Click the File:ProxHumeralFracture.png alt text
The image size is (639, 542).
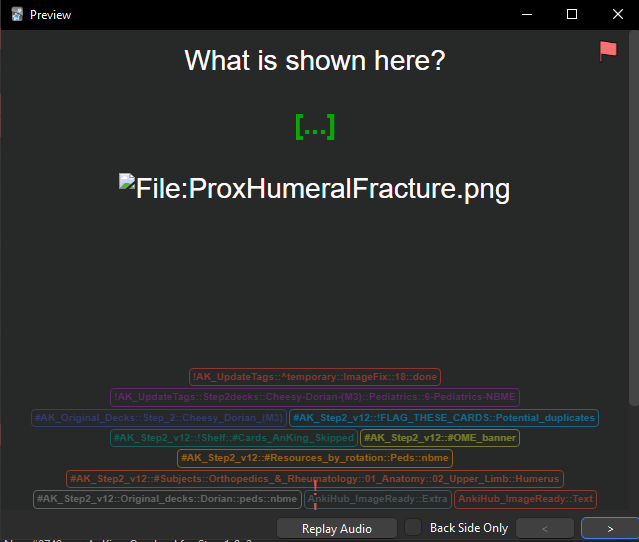point(323,188)
